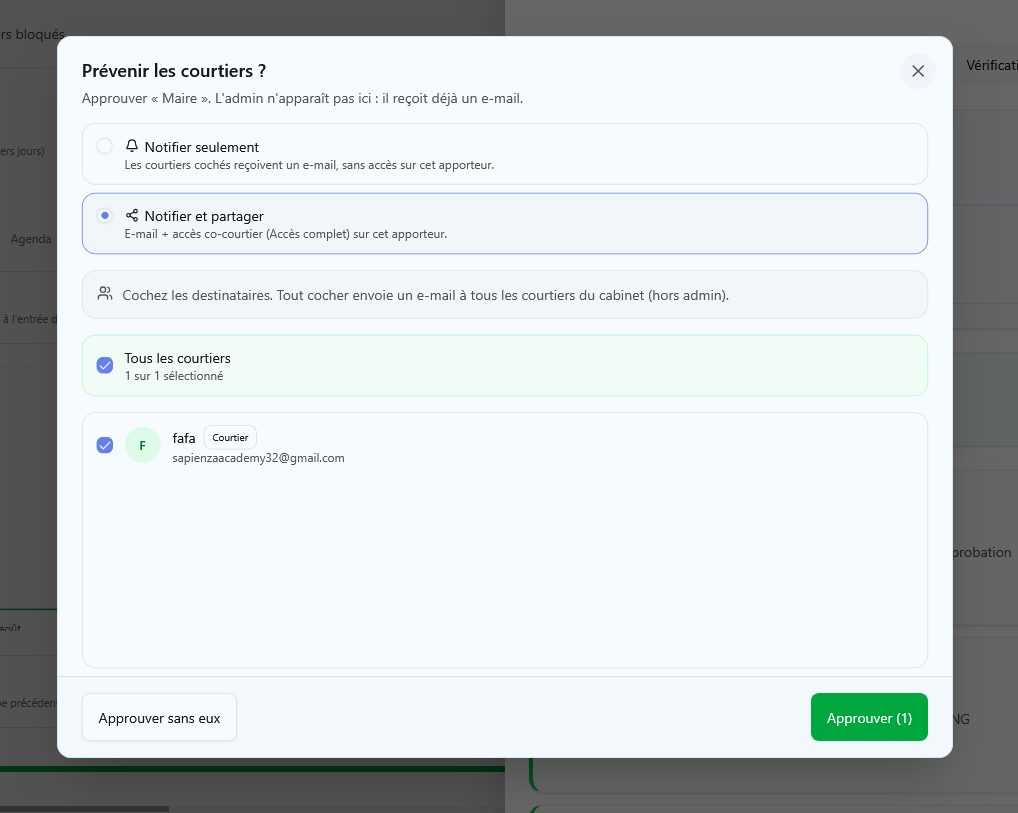This screenshot has height=813, width=1018.
Task: Click the share icon beside Notifier et partager
Action: tap(132, 215)
